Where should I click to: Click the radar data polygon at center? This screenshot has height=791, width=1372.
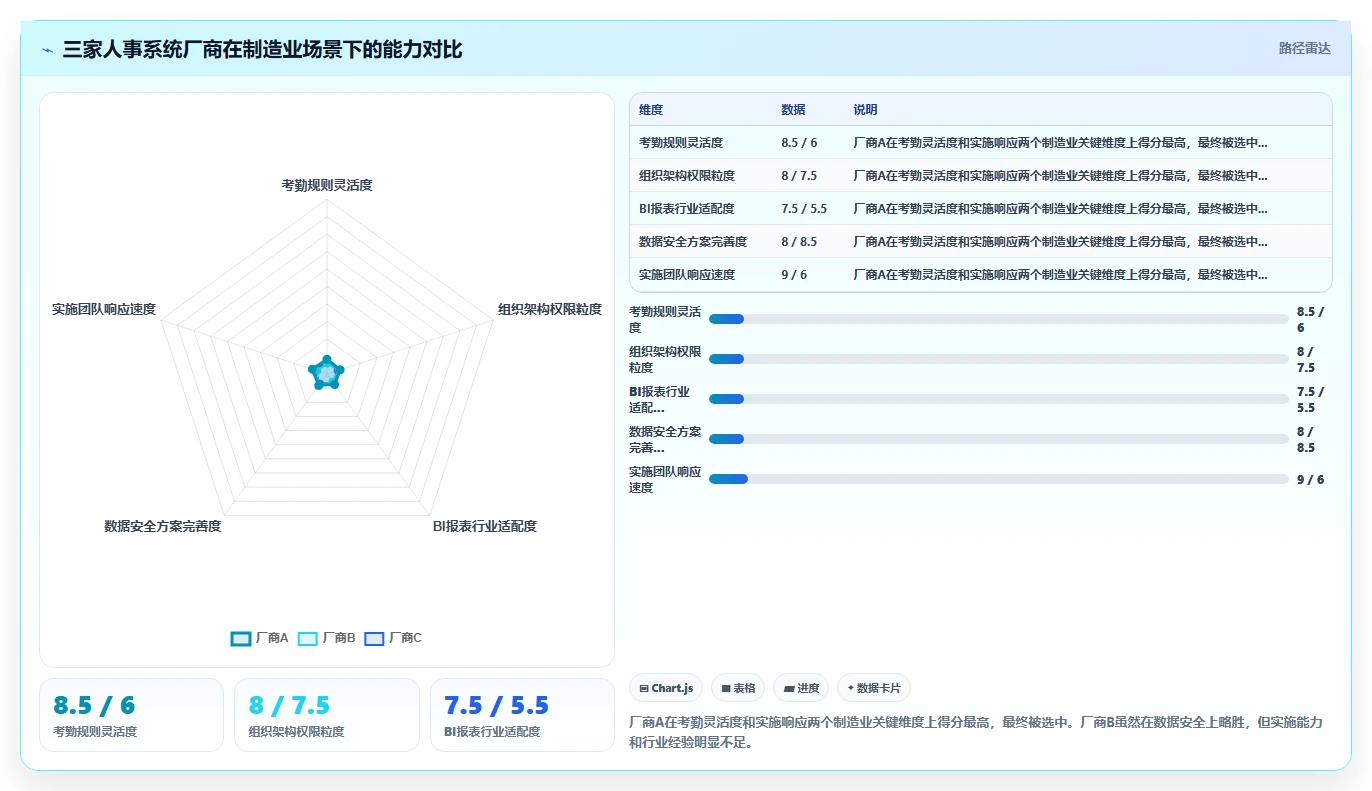pos(327,373)
